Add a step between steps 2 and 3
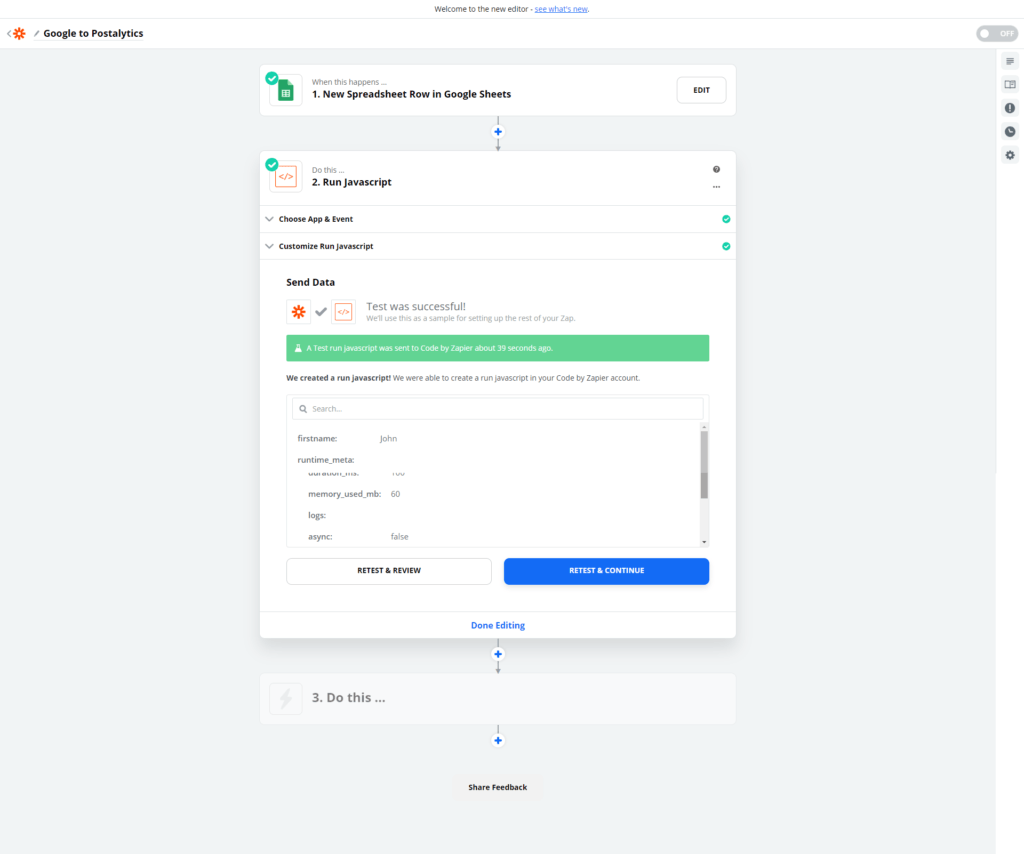 (x=498, y=654)
